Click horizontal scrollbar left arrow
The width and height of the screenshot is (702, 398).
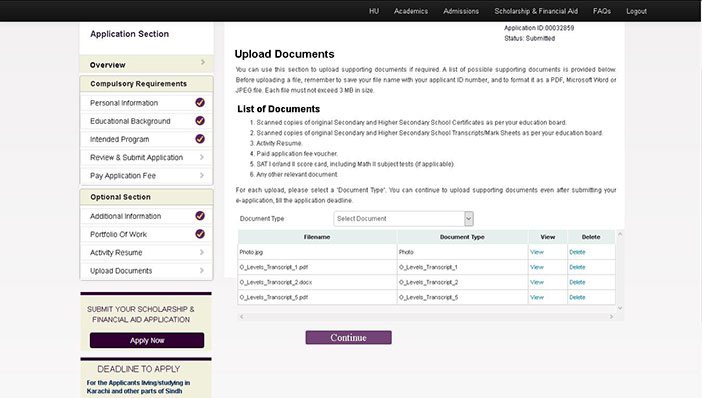click(242, 317)
